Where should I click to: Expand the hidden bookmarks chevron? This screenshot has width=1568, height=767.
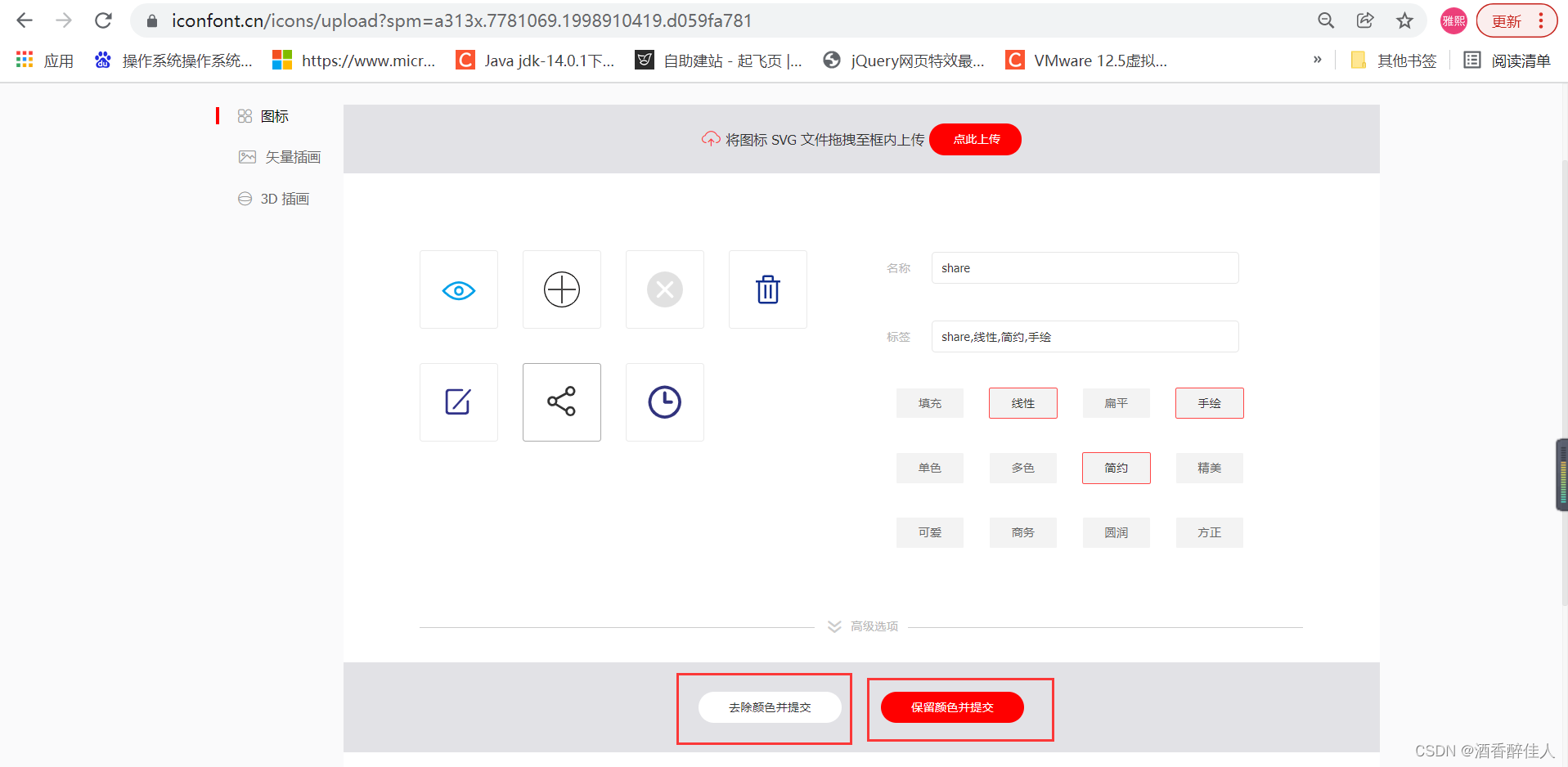(1317, 60)
